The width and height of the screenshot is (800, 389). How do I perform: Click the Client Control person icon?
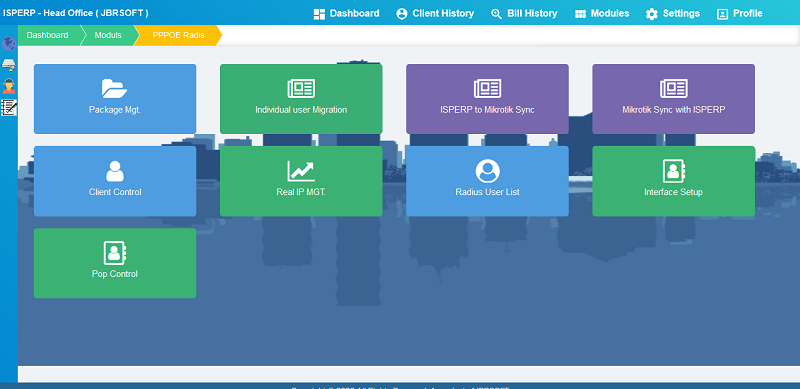coord(115,171)
